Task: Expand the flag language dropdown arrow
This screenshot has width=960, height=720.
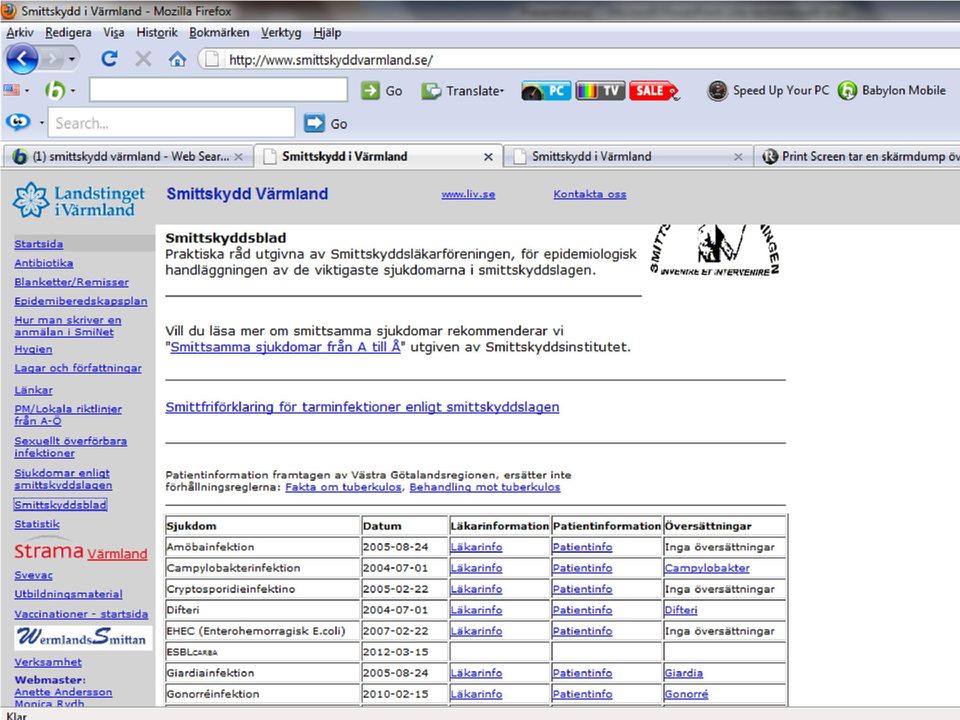Action: 26,91
